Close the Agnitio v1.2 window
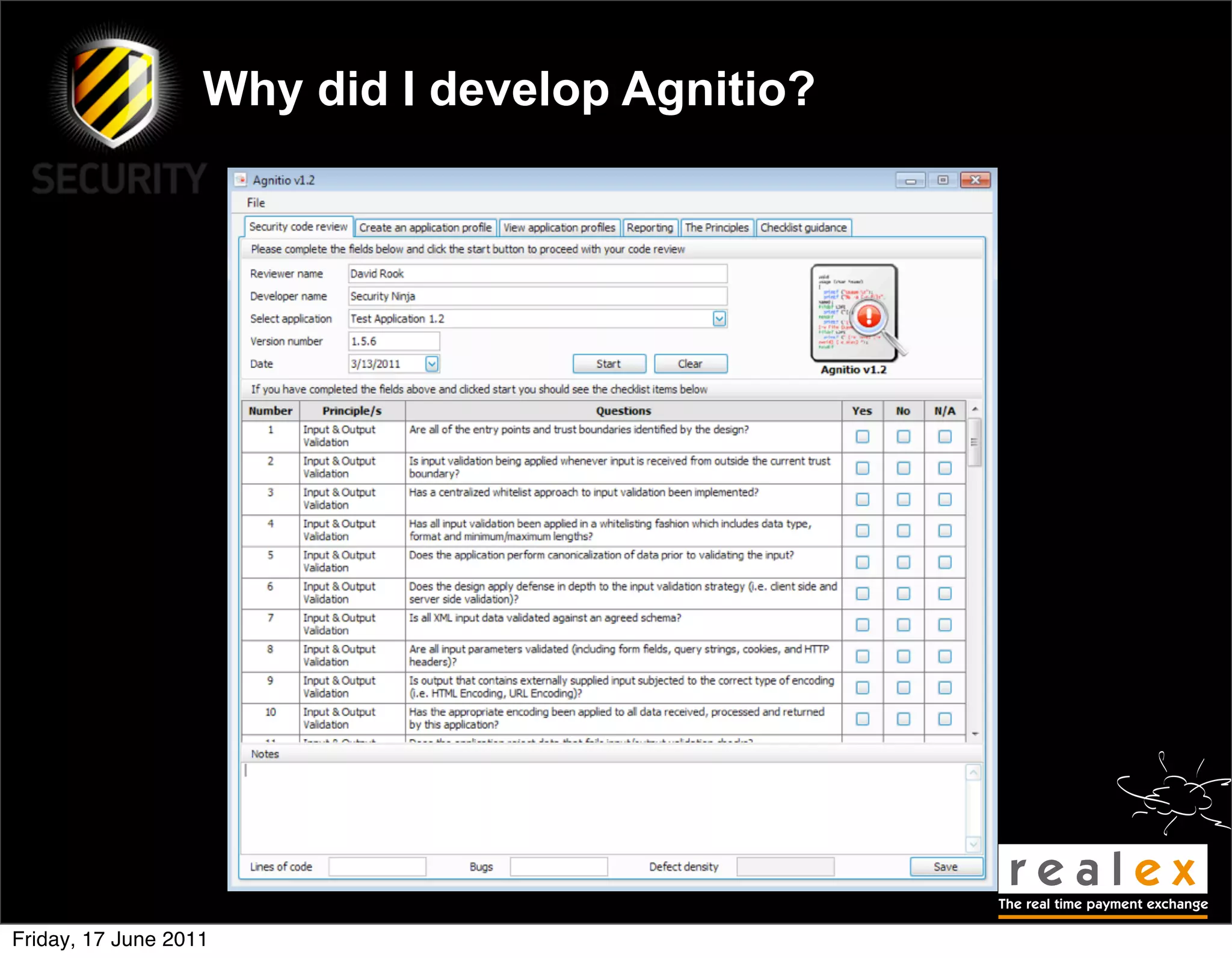Image resolution: width=1232 pixels, height=958 pixels. point(975,180)
